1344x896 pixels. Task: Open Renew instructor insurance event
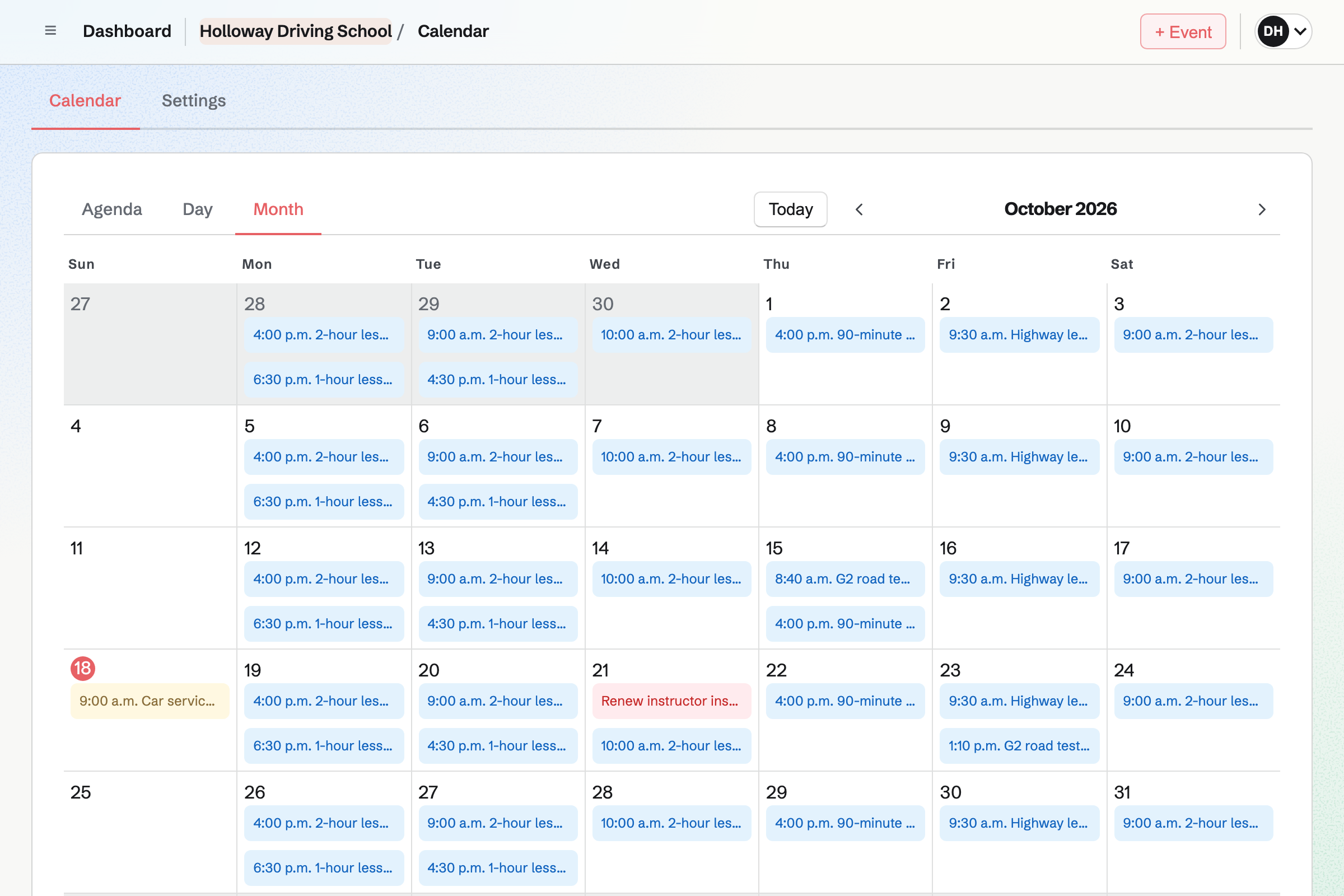(x=671, y=701)
